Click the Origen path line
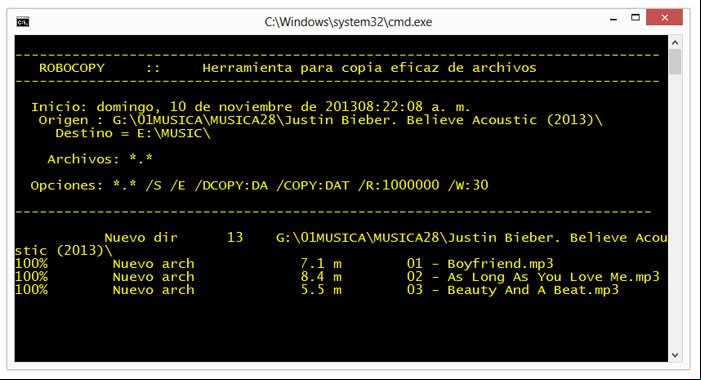This screenshot has height=380, width=701. [x=321, y=120]
